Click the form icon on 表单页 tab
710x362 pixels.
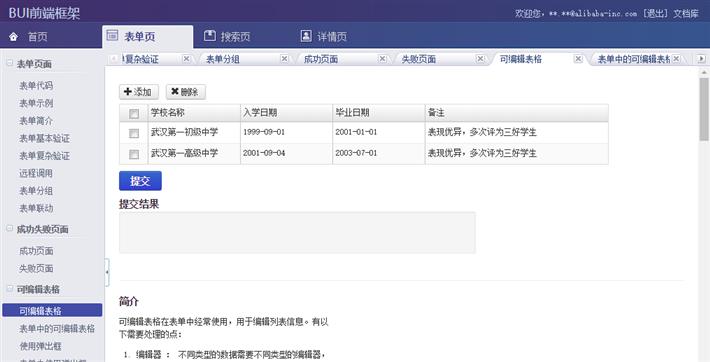(x=112, y=35)
